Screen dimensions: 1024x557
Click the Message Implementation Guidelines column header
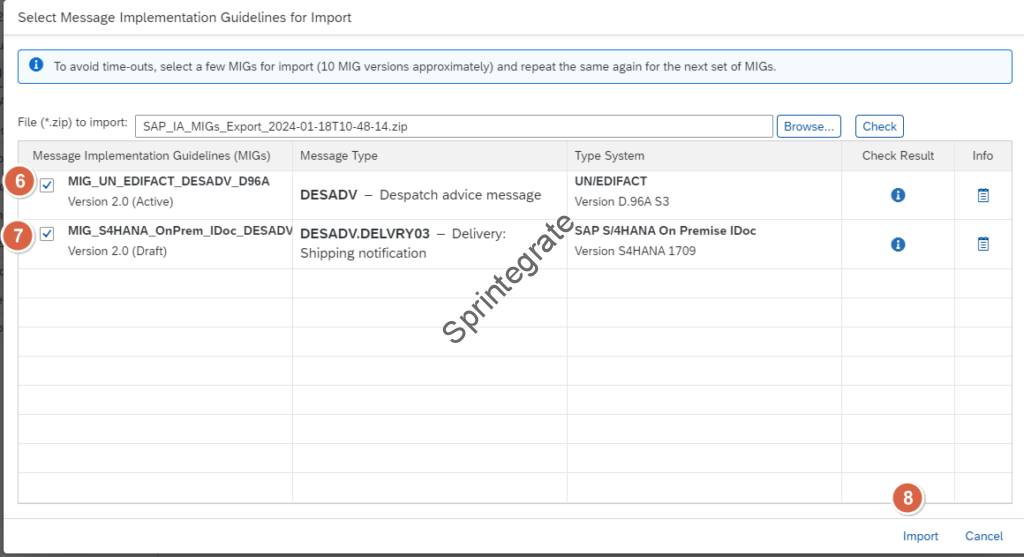pyautogui.click(x=151, y=156)
